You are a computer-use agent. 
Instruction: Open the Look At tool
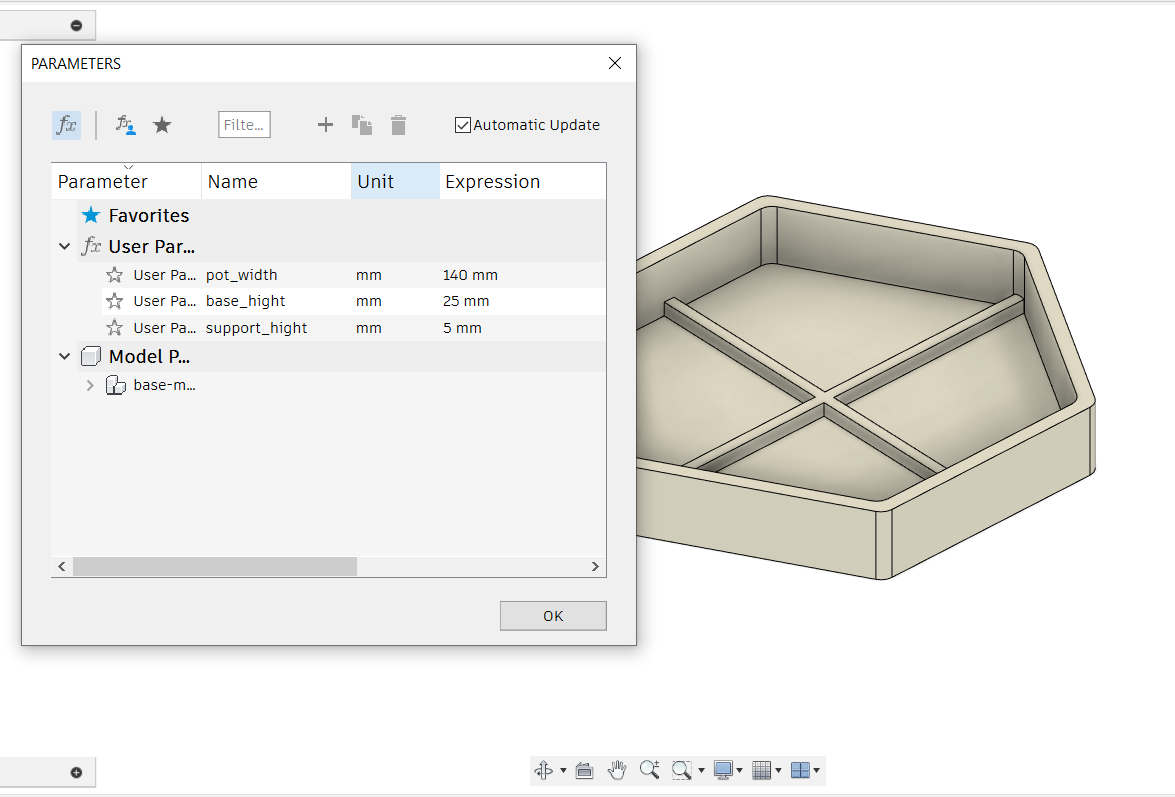584,770
